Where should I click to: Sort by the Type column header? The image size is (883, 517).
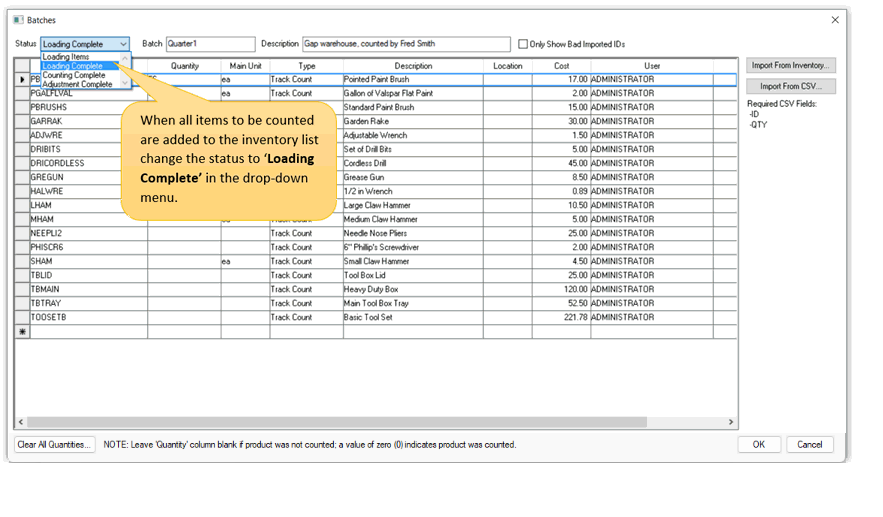pos(306,66)
